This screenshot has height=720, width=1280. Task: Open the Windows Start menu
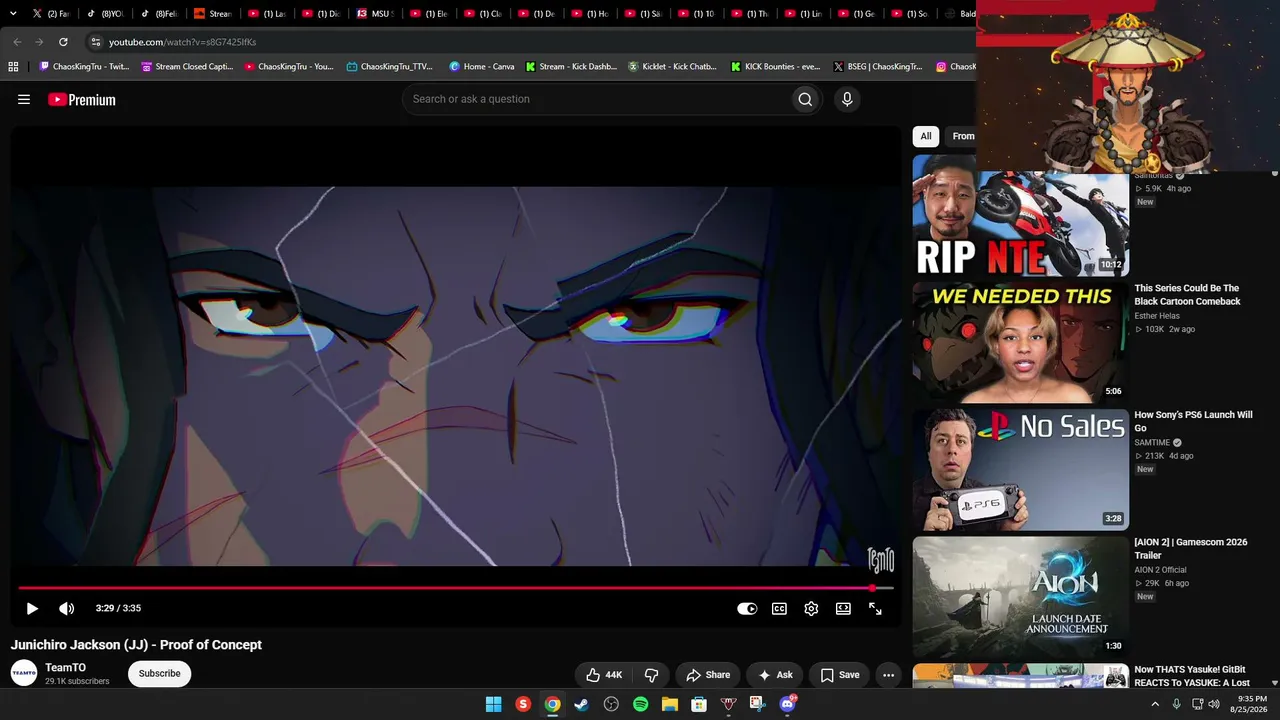pyautogui.click(x=493, y=704)
